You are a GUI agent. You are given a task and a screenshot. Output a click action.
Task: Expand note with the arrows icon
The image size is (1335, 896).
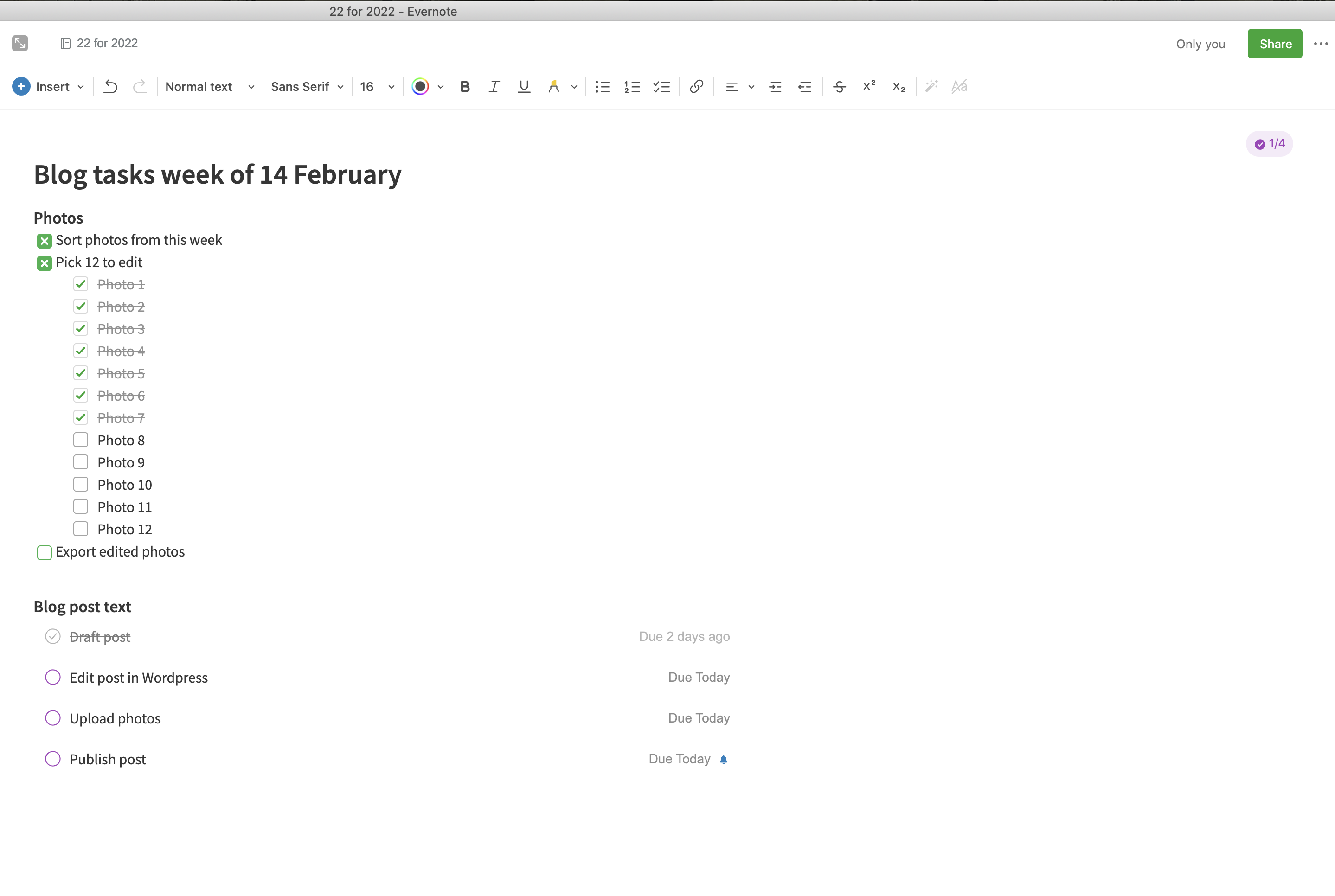click(x=20, y=44)
